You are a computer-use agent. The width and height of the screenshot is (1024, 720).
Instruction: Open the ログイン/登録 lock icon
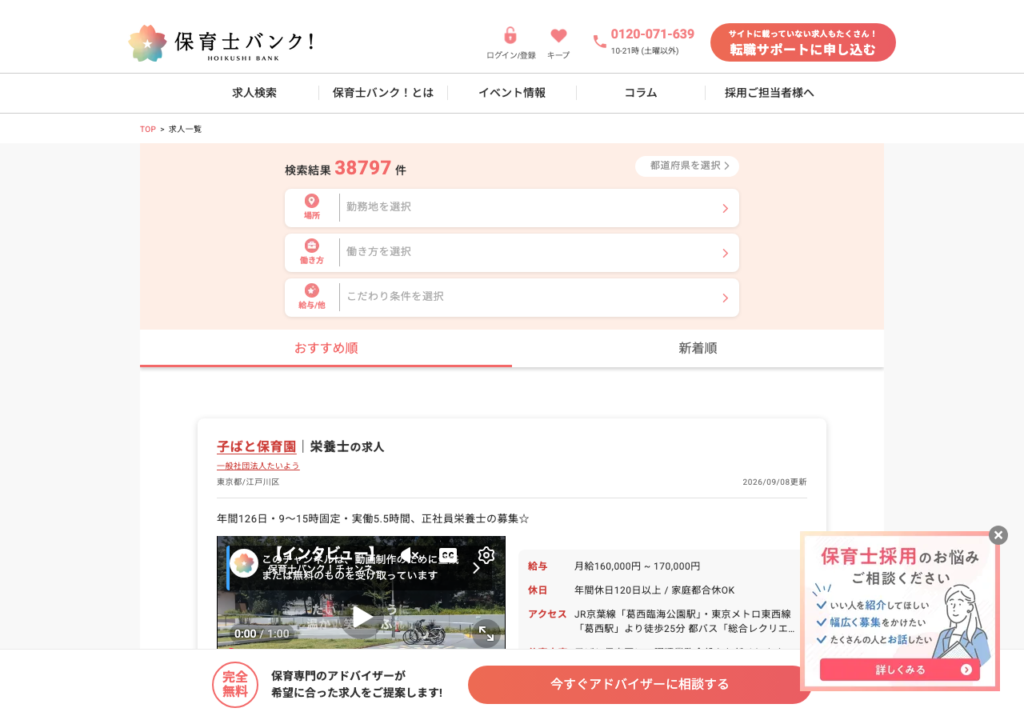pos(510,35)
